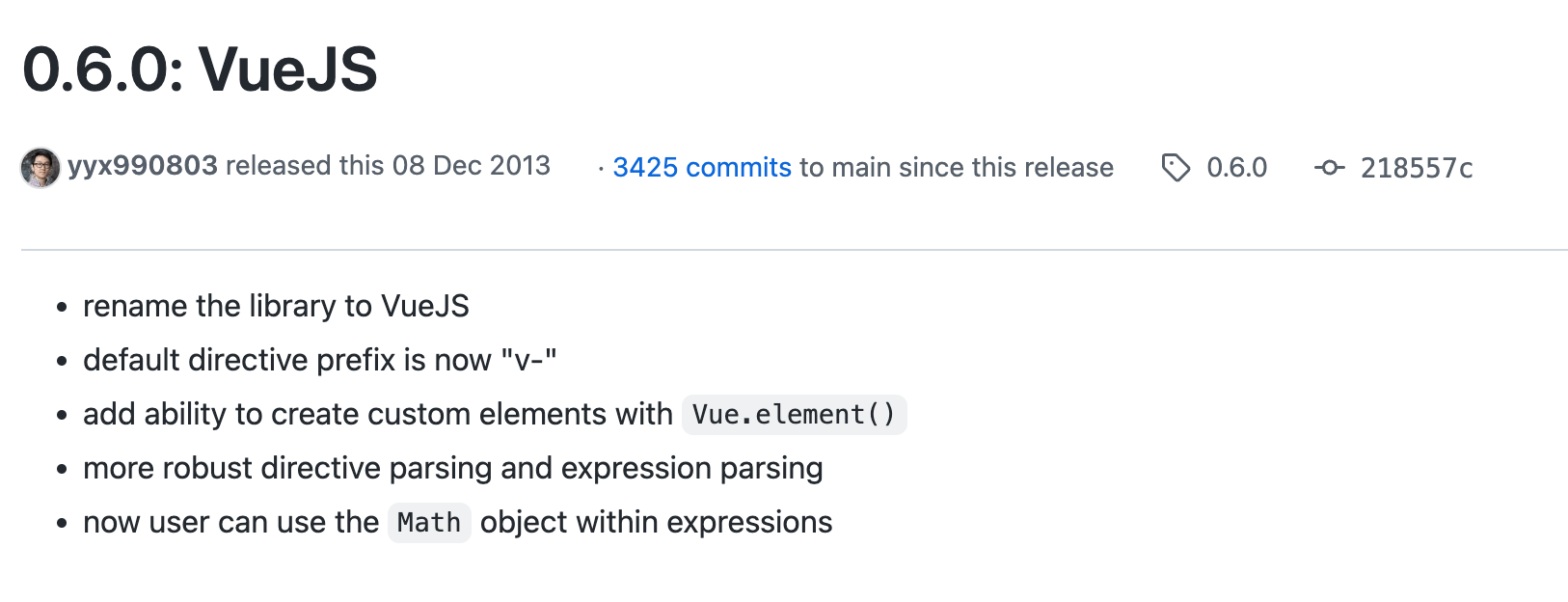Viewport: 1568px width, 602px height.
Task: Click the "more robust directive parsing" item
Action: (x=452, y=469)
